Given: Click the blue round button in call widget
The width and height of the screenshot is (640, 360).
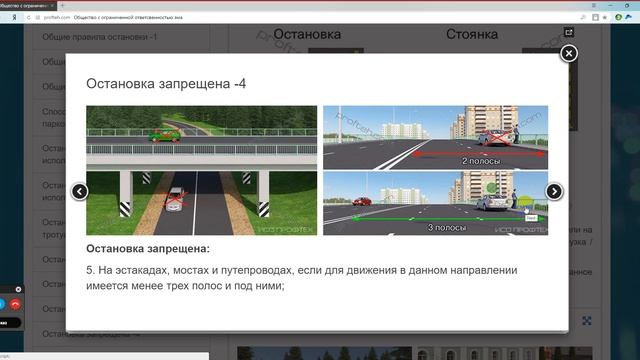Looking at the screenshot, I should pos(2,304).
